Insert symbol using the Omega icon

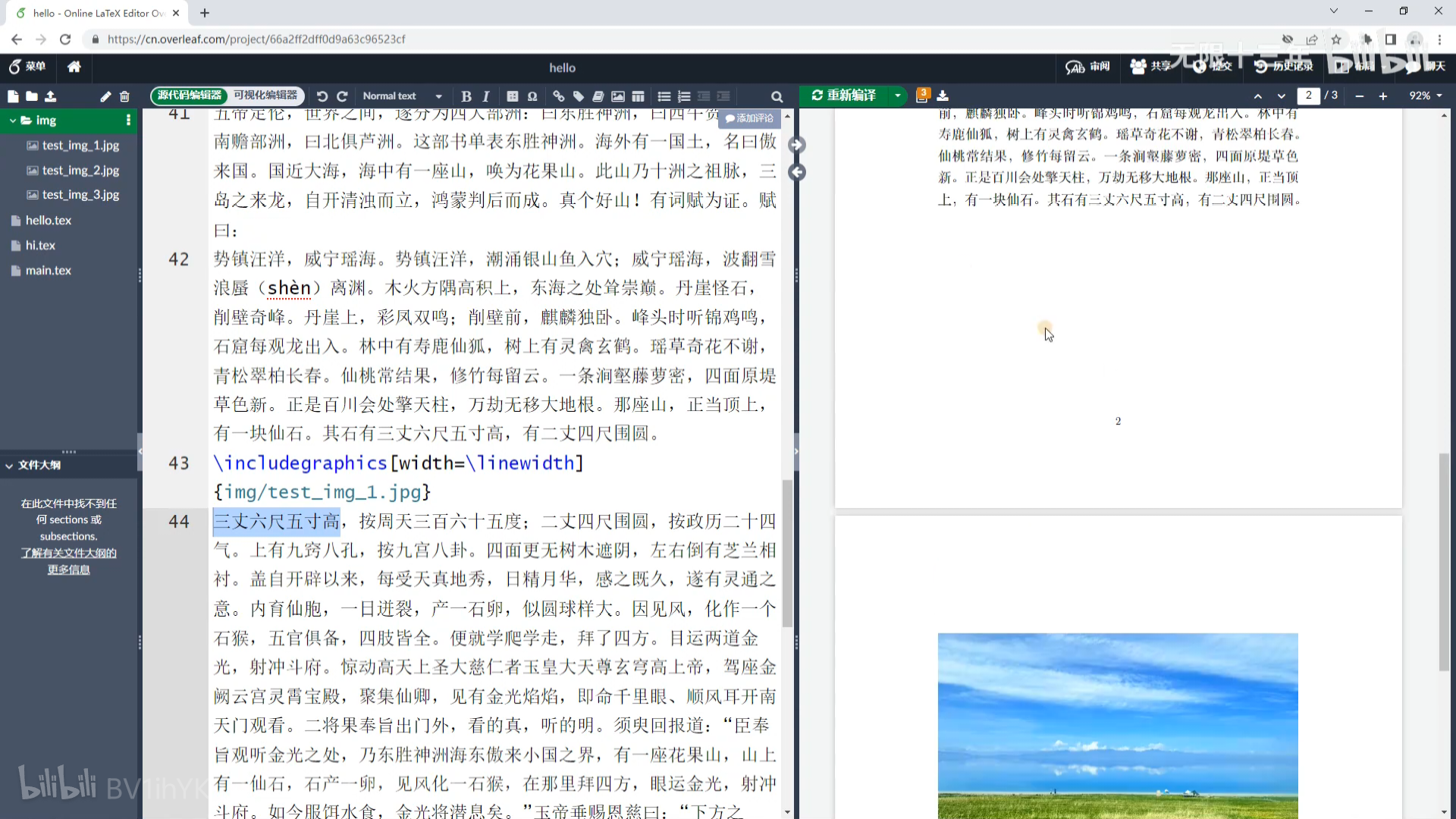pos(532,96)
